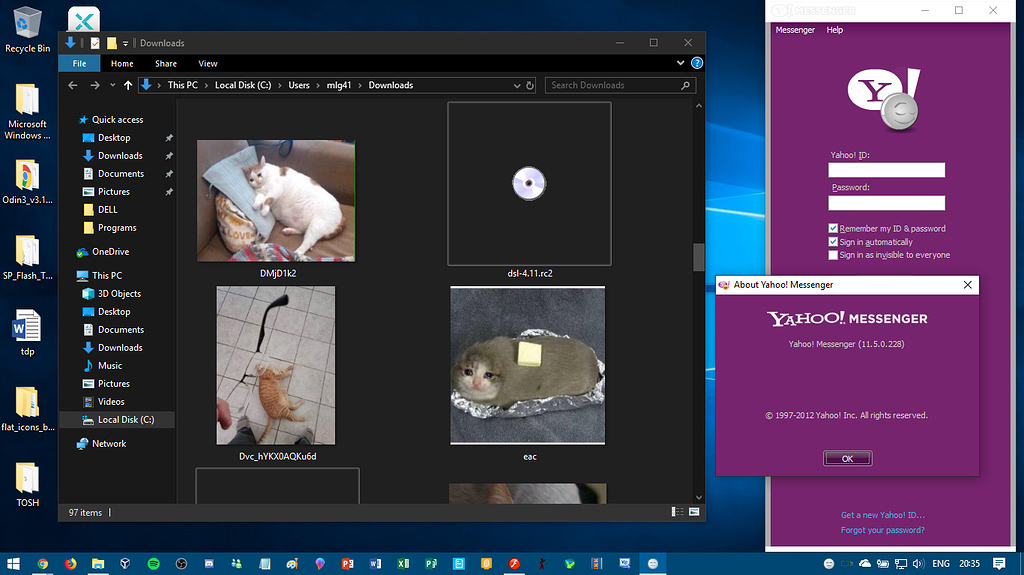Image resolution: width=1024 pixels, height=575 pixels.
Task: Open the View ribbon tab
Action: click(208, 63)
